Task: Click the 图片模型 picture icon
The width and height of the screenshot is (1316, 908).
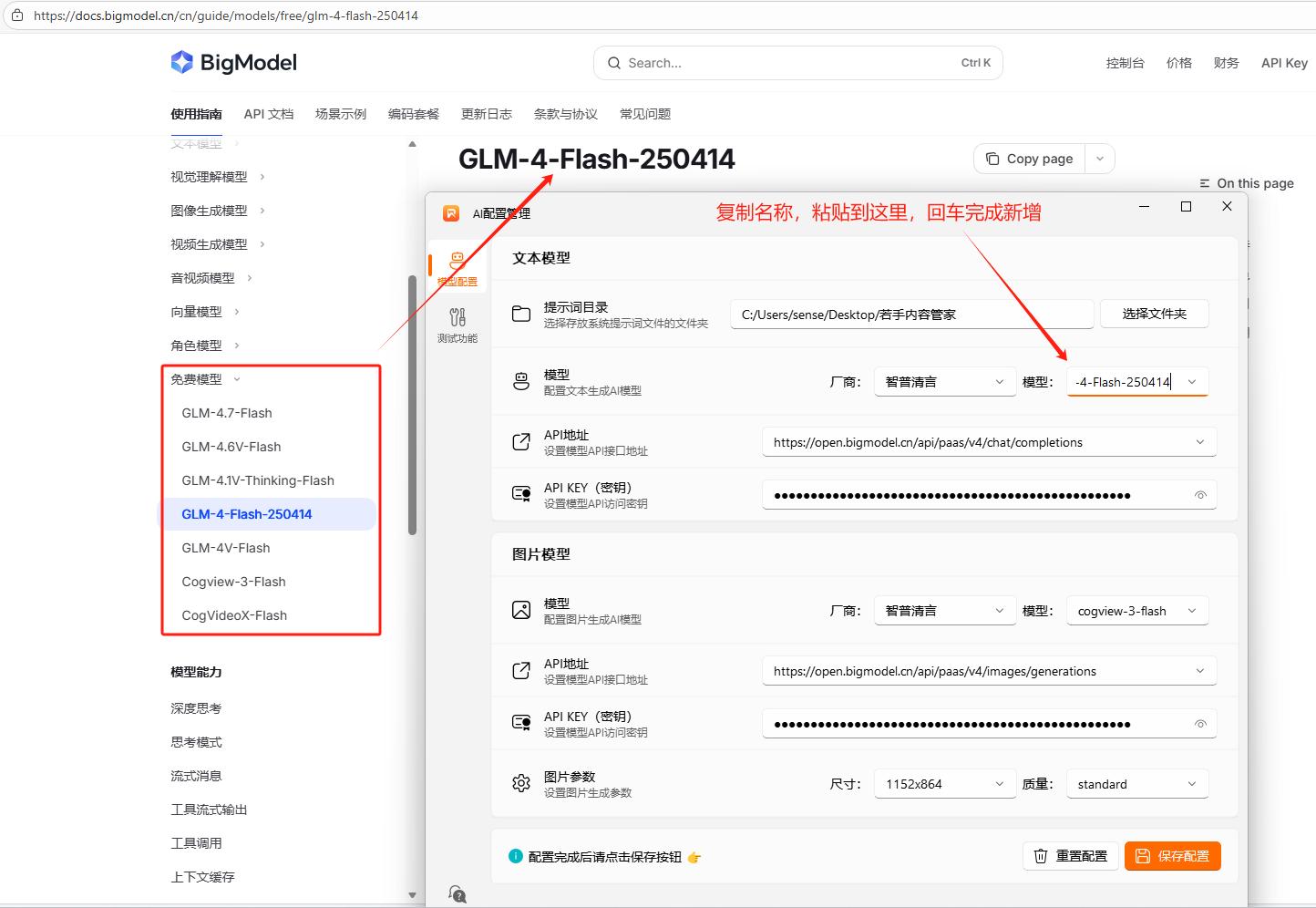Action: pyautogui.click(x=520, y=609)
